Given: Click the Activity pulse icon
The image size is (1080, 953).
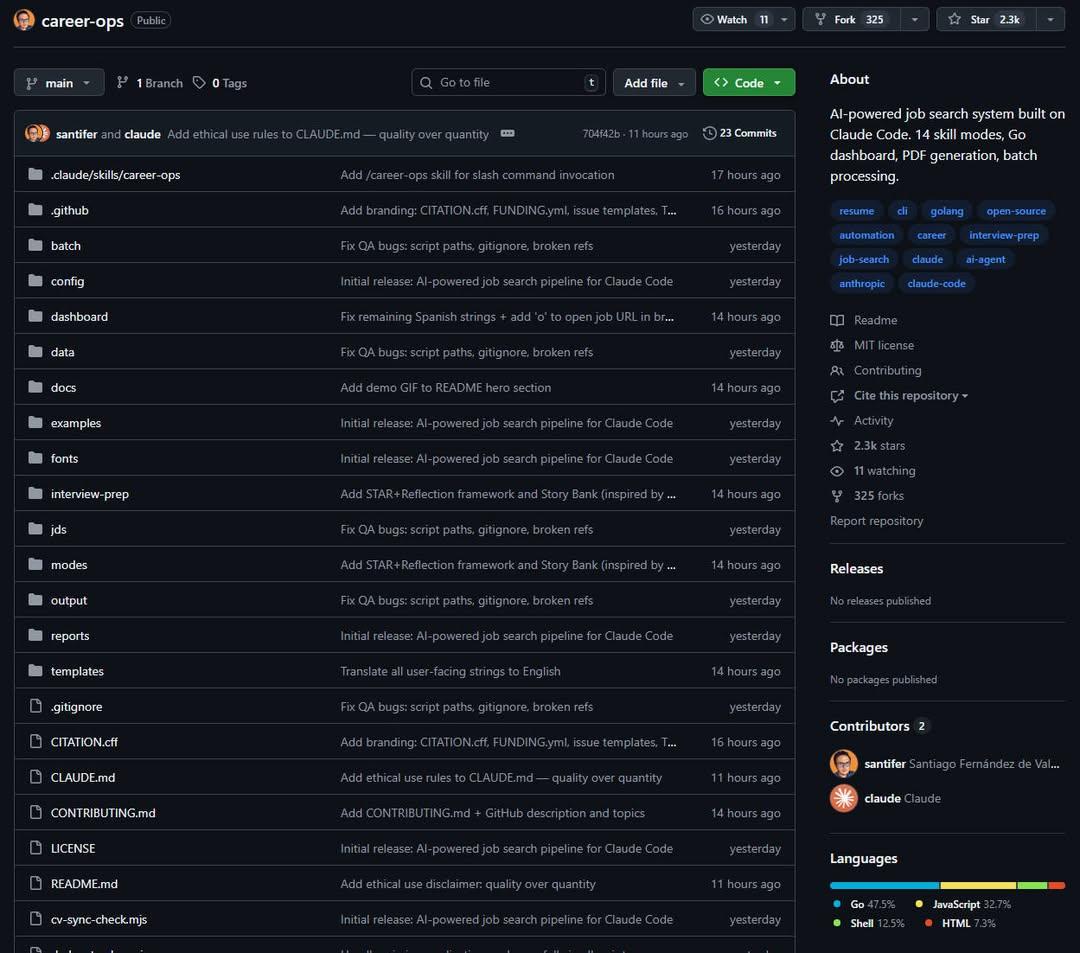Looking at the screenshot, I should [x=837, y=421].
